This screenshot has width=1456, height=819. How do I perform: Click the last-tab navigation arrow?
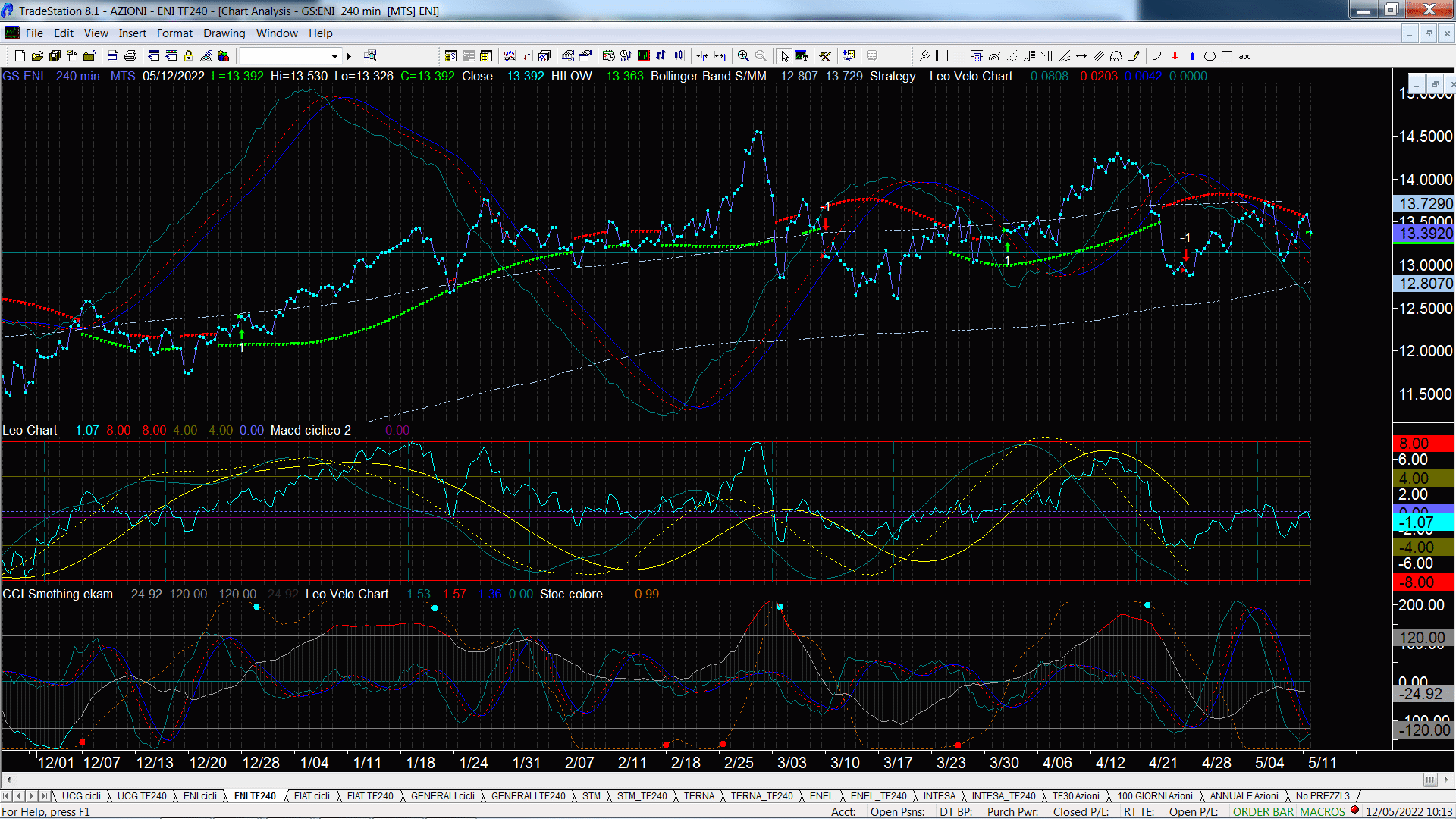point(45,795)
